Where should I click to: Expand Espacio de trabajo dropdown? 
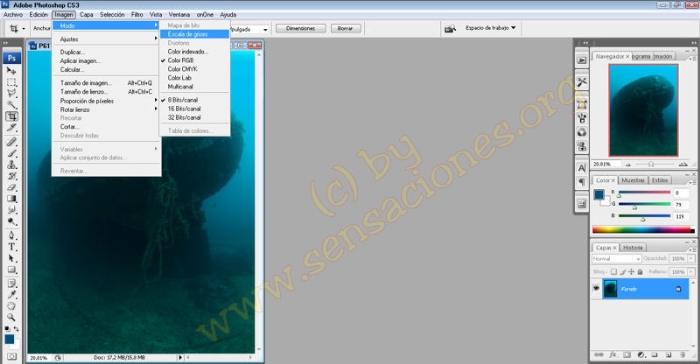click(x=490, y=28)
